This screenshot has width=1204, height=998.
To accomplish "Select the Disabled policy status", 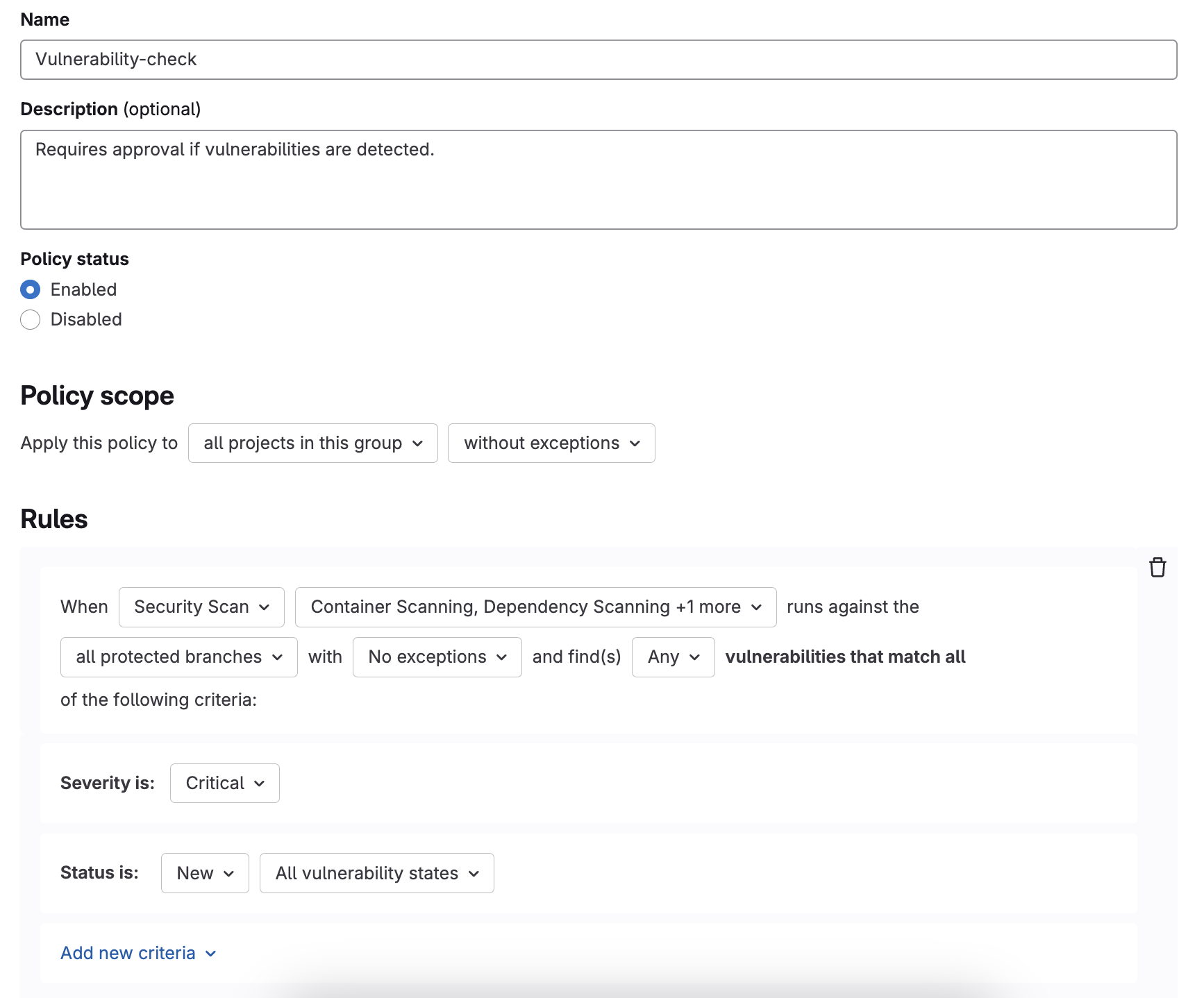I will tap(31, 319).
